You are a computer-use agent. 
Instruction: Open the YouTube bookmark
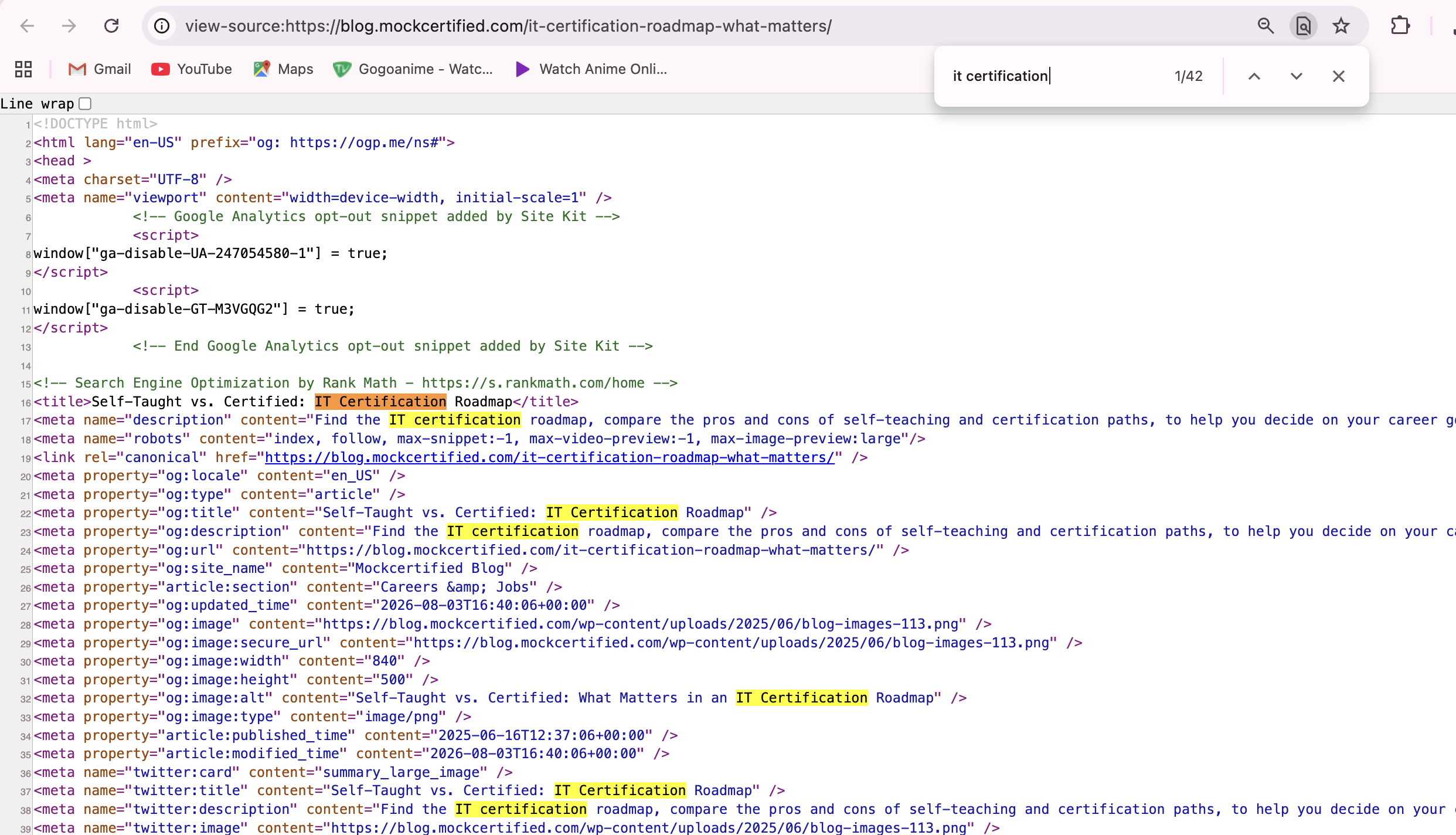192,69
